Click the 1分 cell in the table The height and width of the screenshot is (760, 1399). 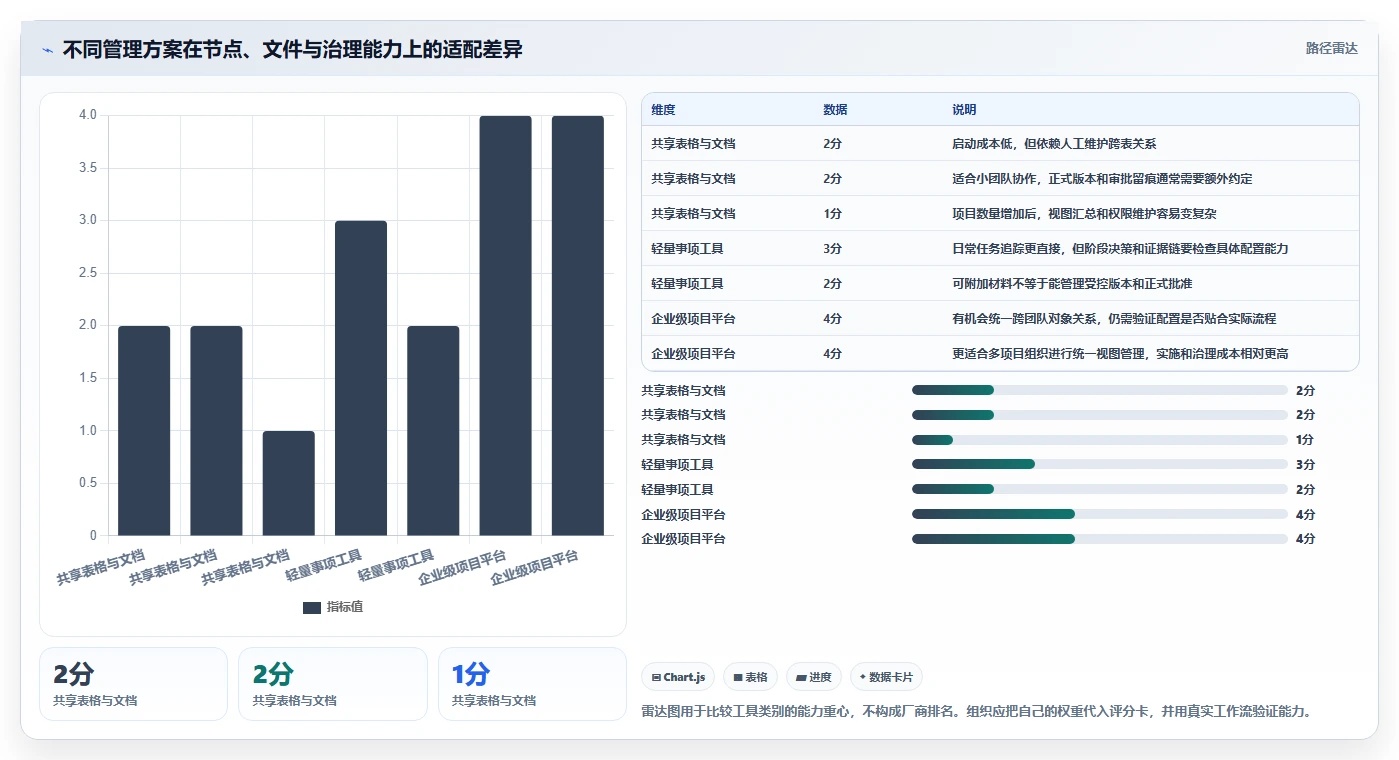pyautogui.click(x=832, y=214)
